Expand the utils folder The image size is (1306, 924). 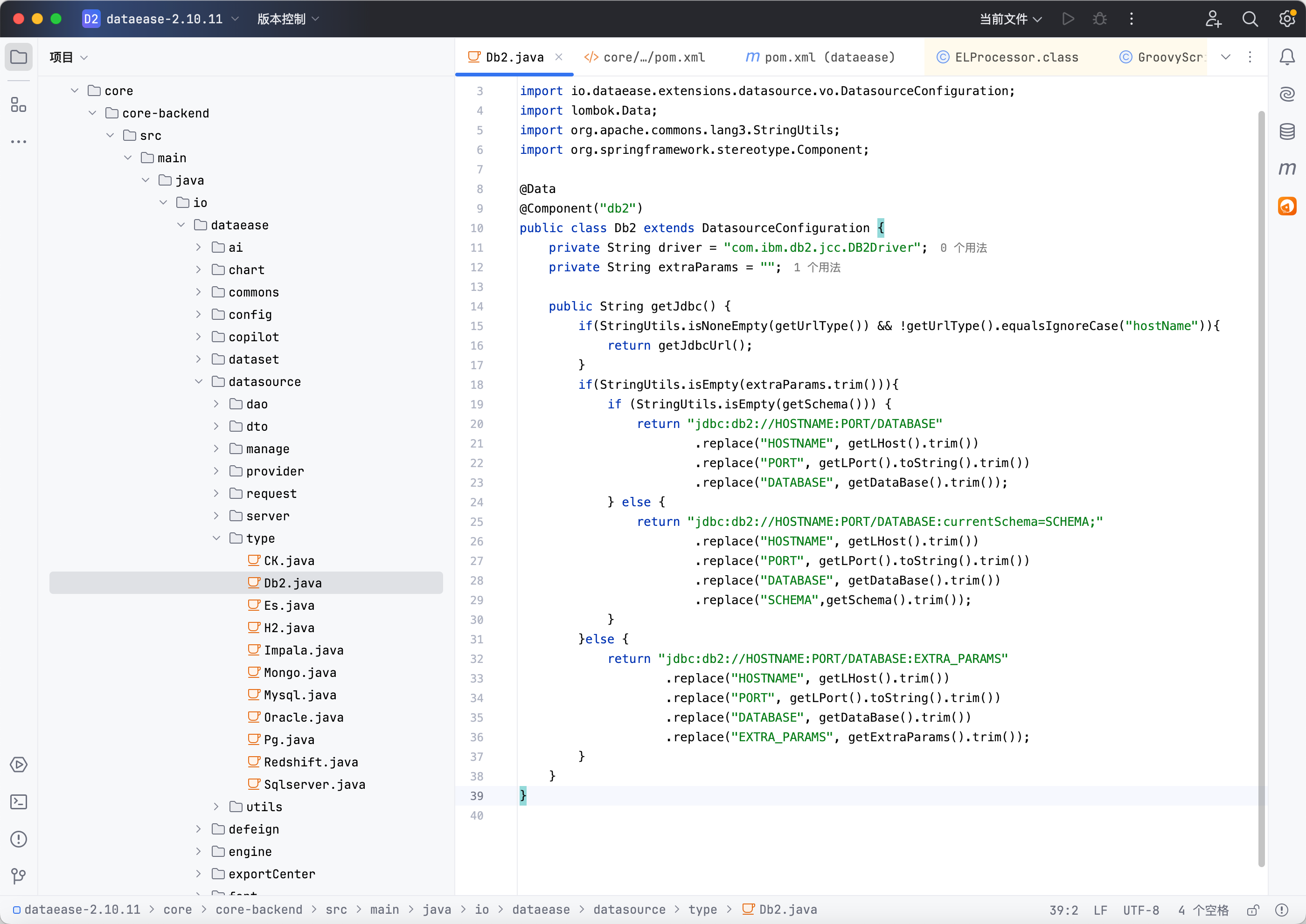coord(216,806)
